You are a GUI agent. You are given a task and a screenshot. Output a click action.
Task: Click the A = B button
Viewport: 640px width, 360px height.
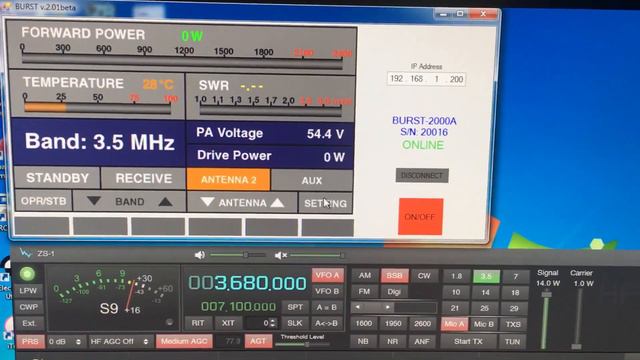326,307
